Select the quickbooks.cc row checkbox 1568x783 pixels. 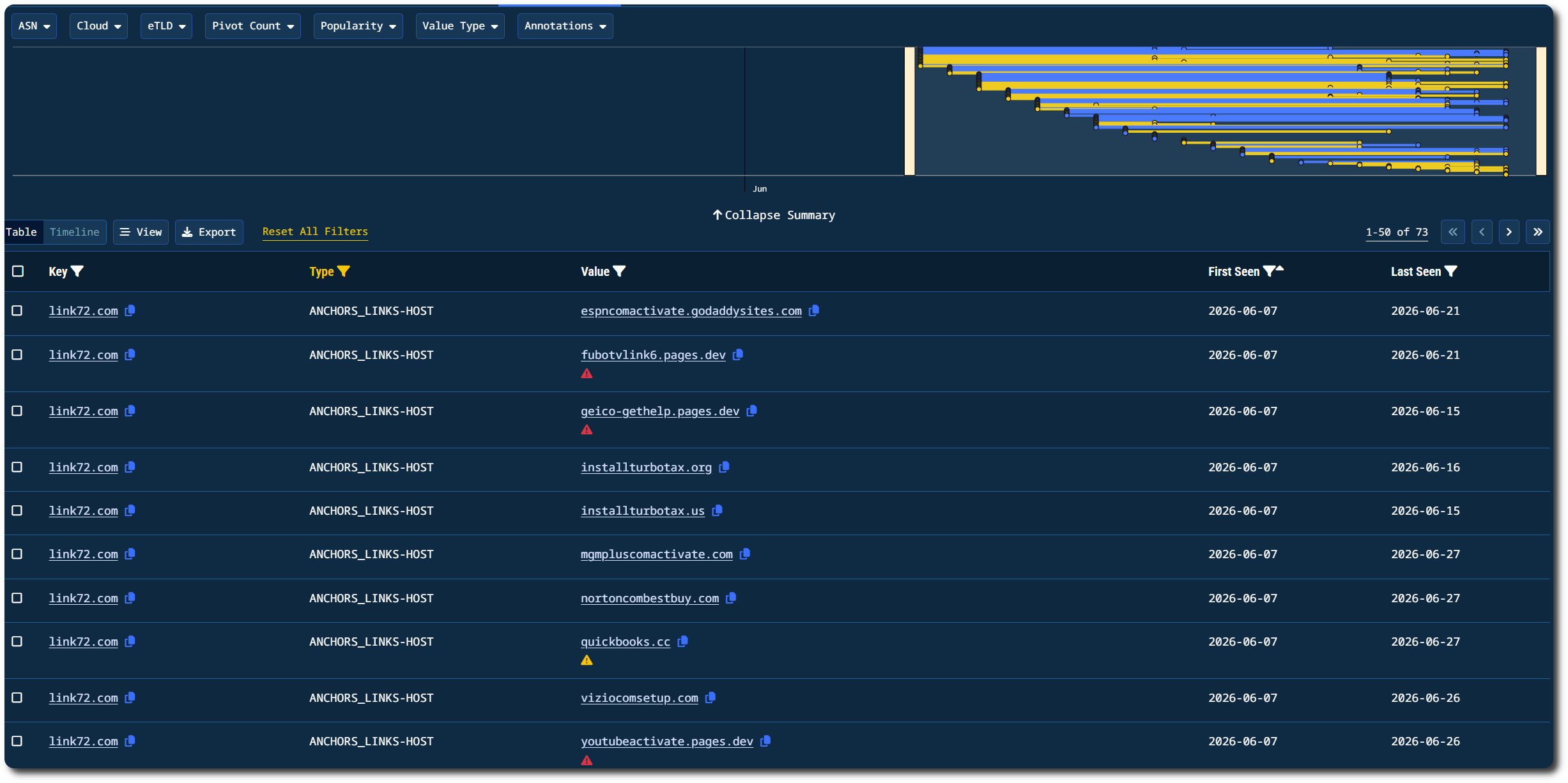pos(17,641)
